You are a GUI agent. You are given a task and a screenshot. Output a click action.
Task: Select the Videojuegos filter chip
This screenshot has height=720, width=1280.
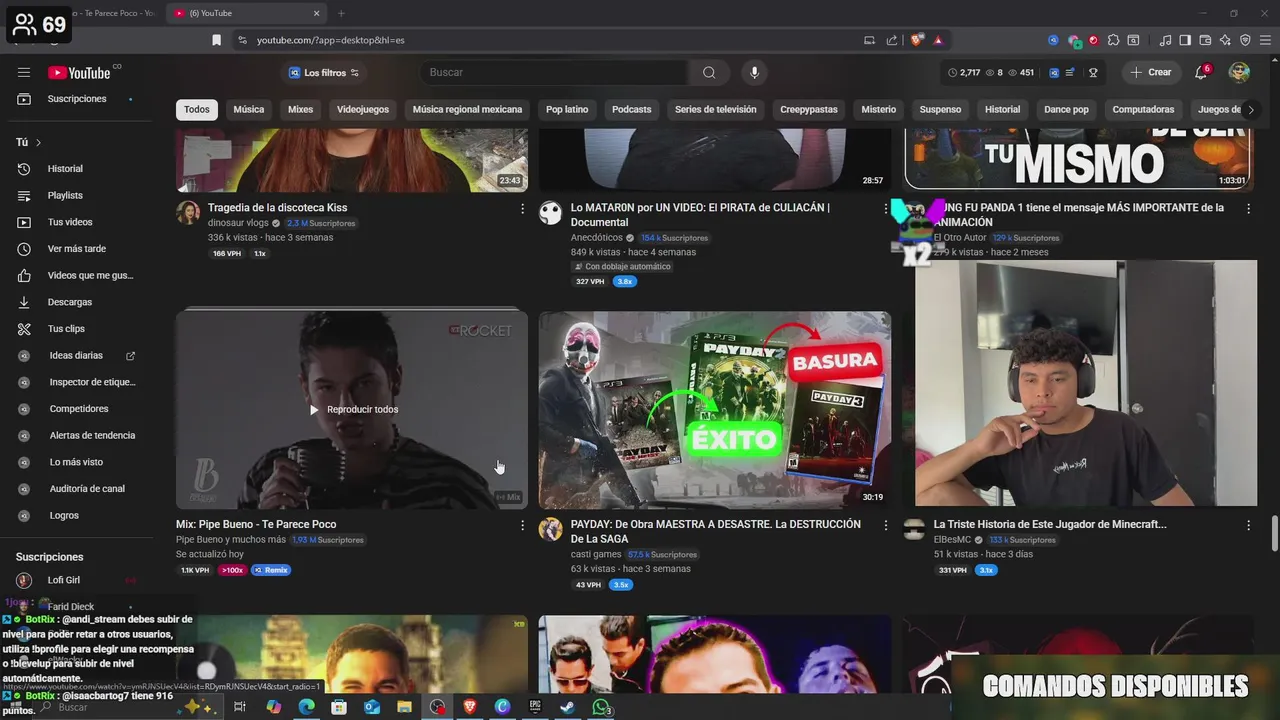(x=363, y=110)
